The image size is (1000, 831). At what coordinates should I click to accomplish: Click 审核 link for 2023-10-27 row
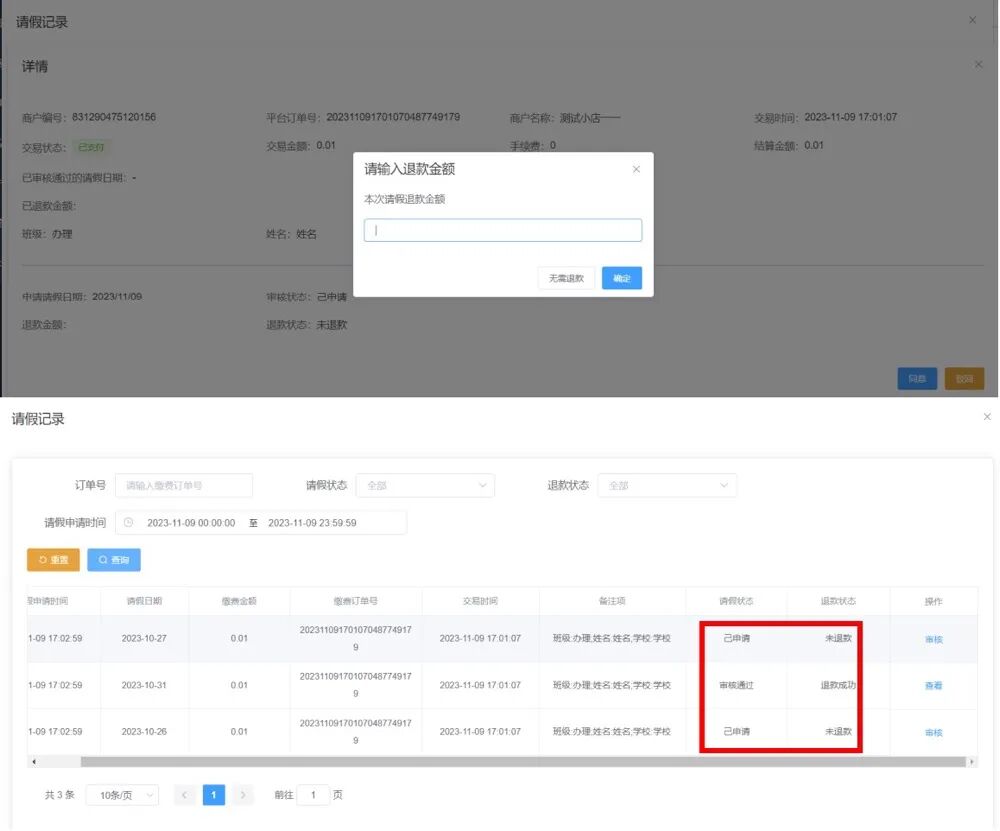click(934, 639)
